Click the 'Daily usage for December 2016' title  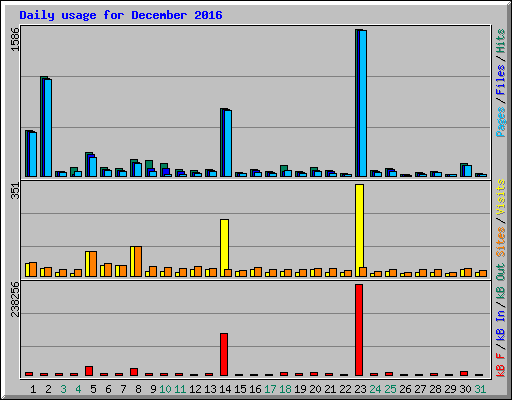(121, 15)
